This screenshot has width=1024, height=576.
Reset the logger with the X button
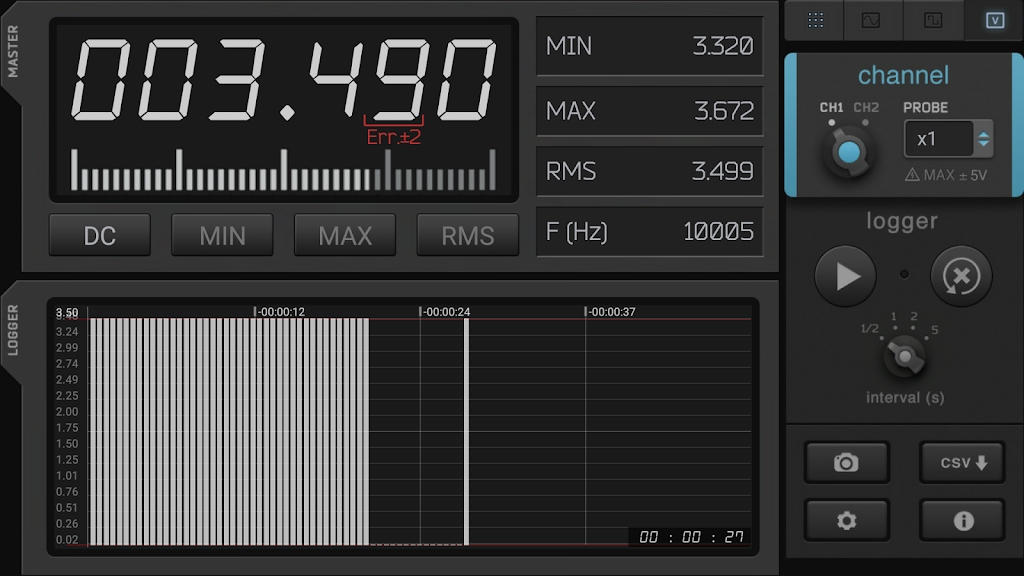(961, 276)
